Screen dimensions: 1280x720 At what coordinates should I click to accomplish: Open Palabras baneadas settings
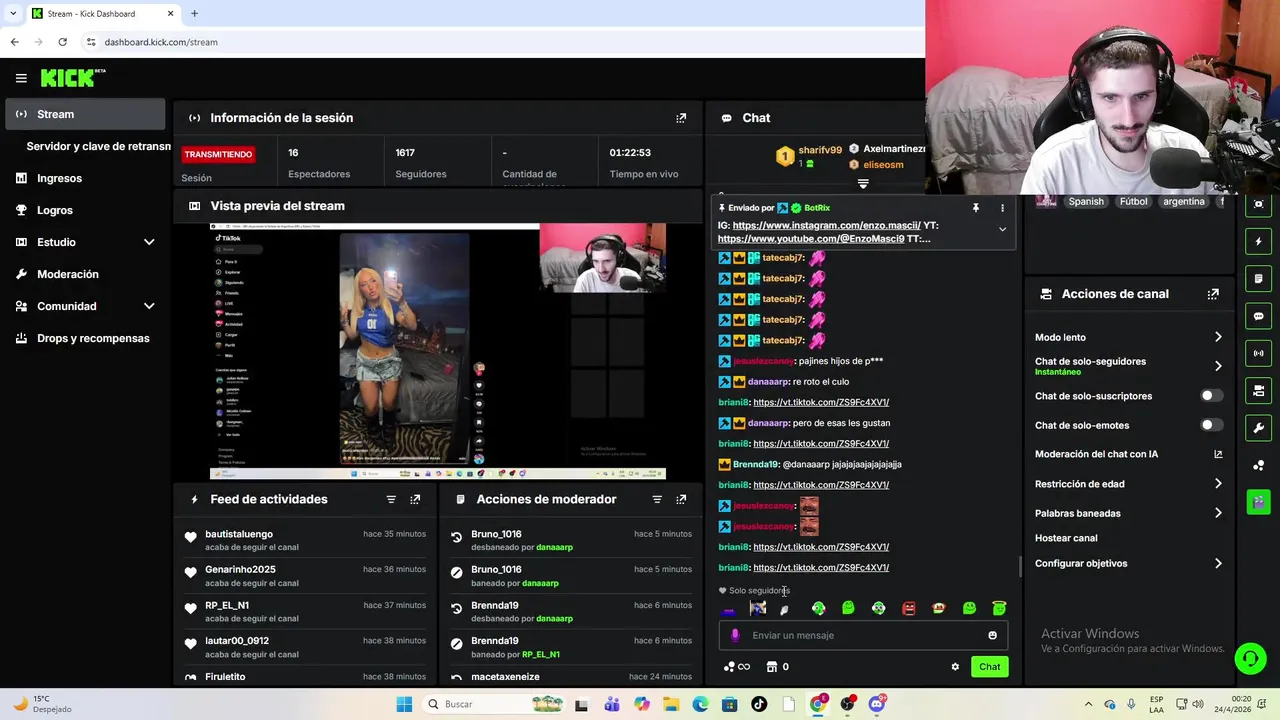tap(1128, 513)
